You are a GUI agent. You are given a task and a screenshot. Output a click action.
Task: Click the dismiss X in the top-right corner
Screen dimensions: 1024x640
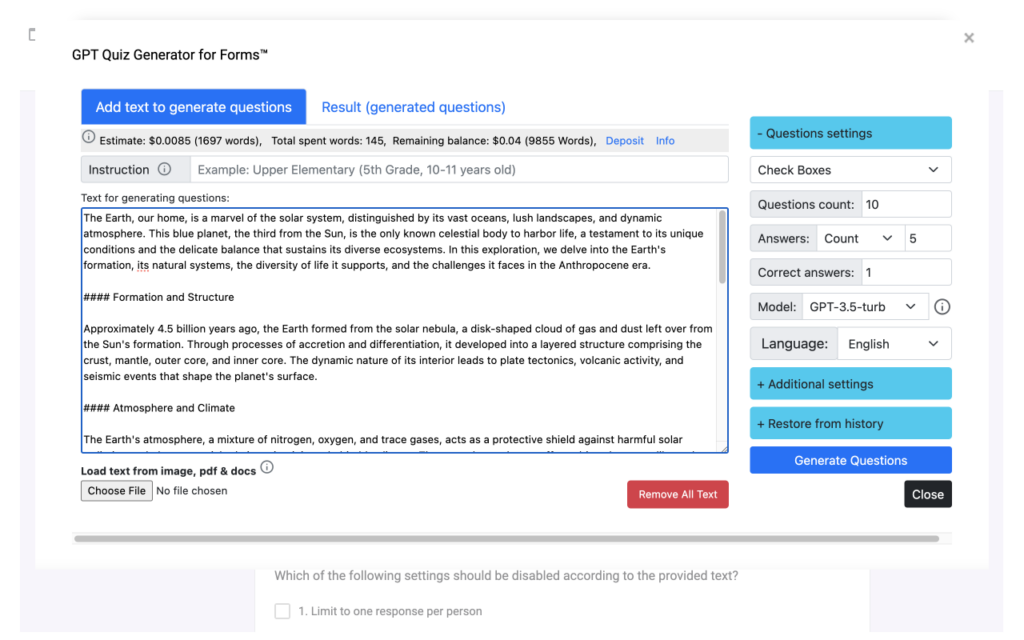pos(968,37)
